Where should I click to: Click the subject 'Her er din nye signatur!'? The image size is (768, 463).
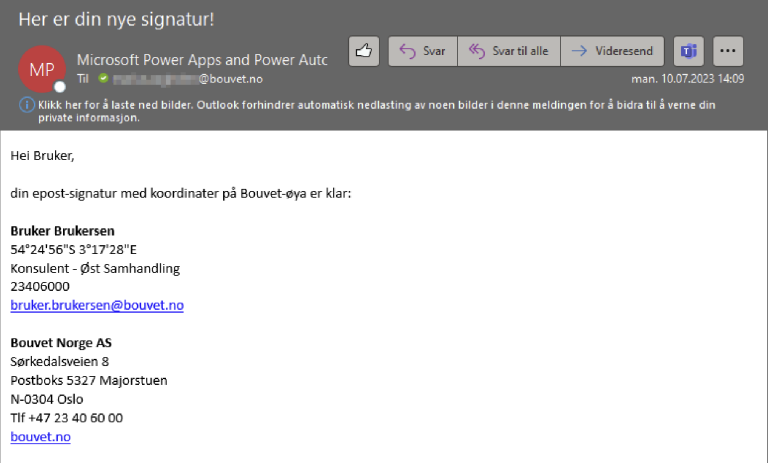click(117, 20)
